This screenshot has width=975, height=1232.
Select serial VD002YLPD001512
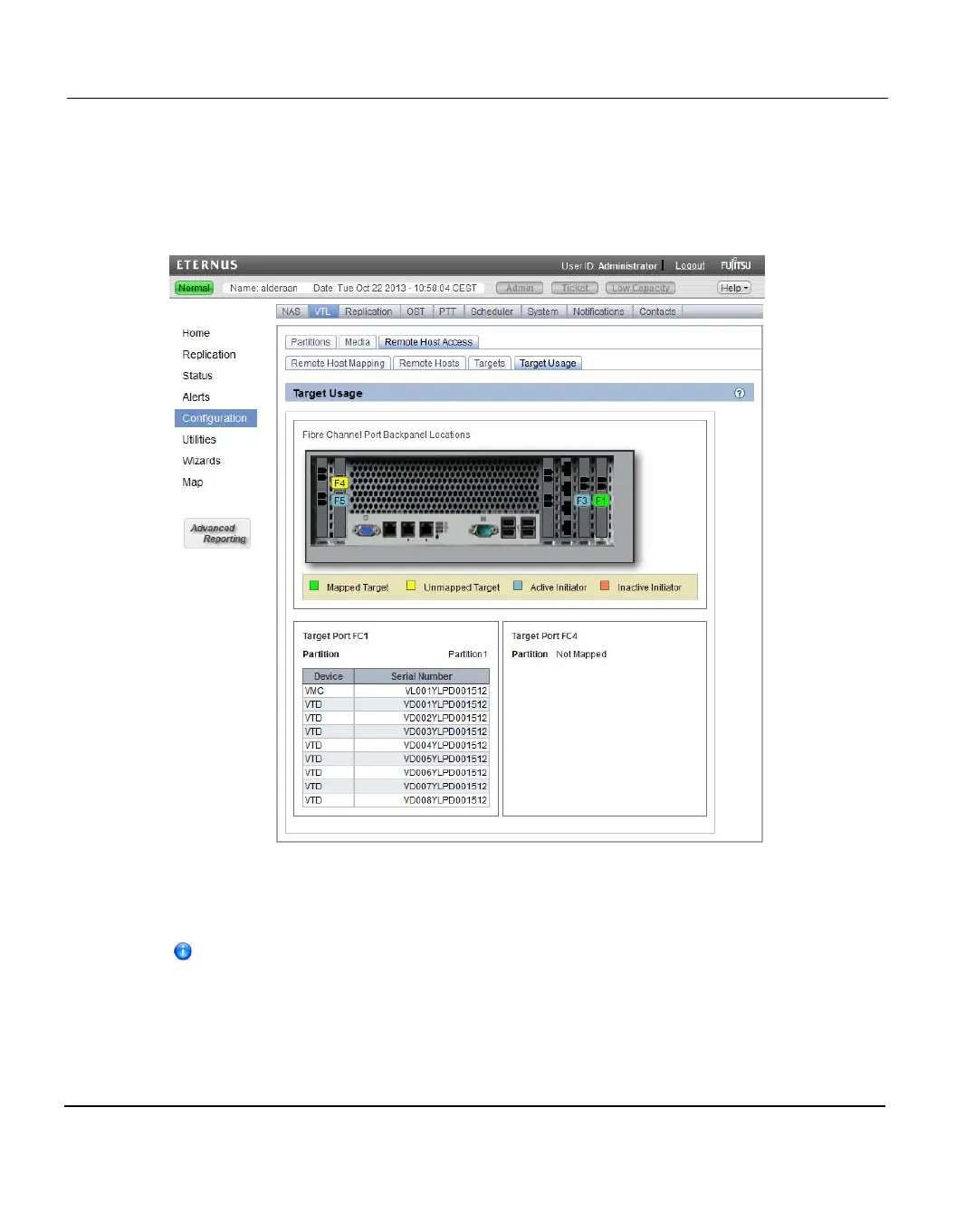pos(445,718)
